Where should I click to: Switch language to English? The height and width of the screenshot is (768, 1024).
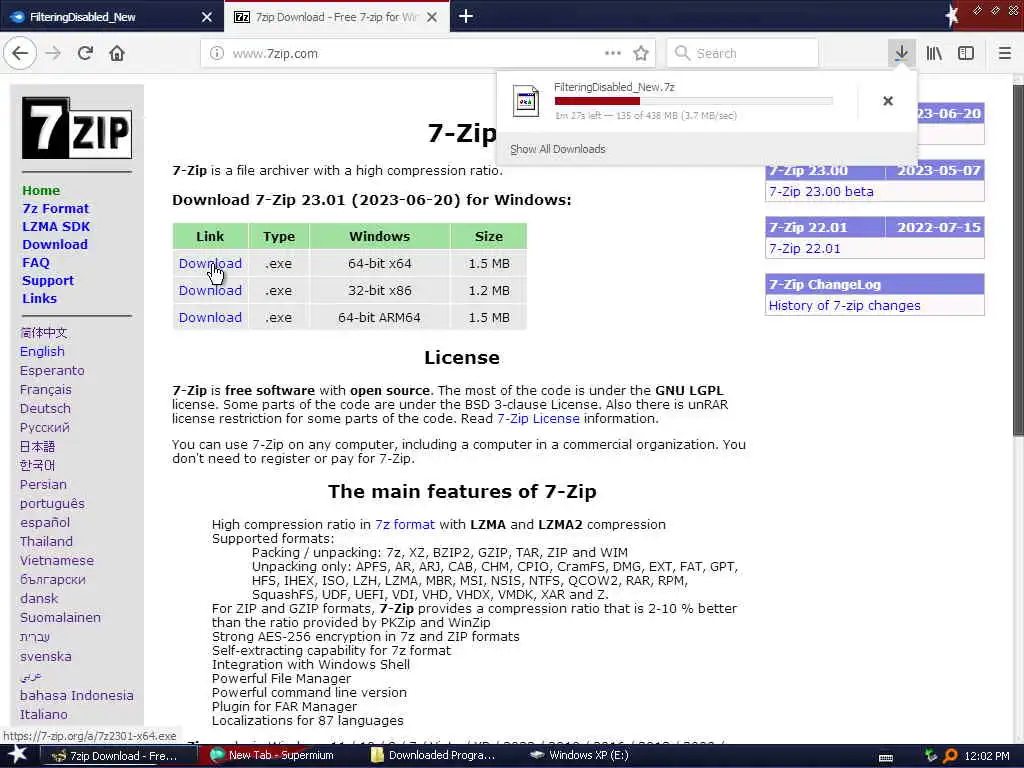42,351
